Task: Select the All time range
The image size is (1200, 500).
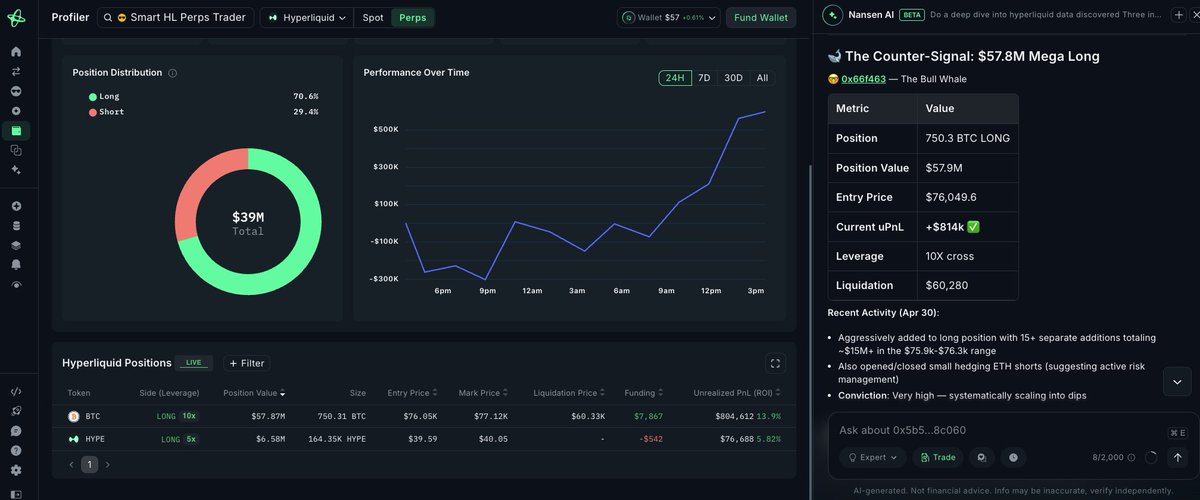Action: pos(762,78)
